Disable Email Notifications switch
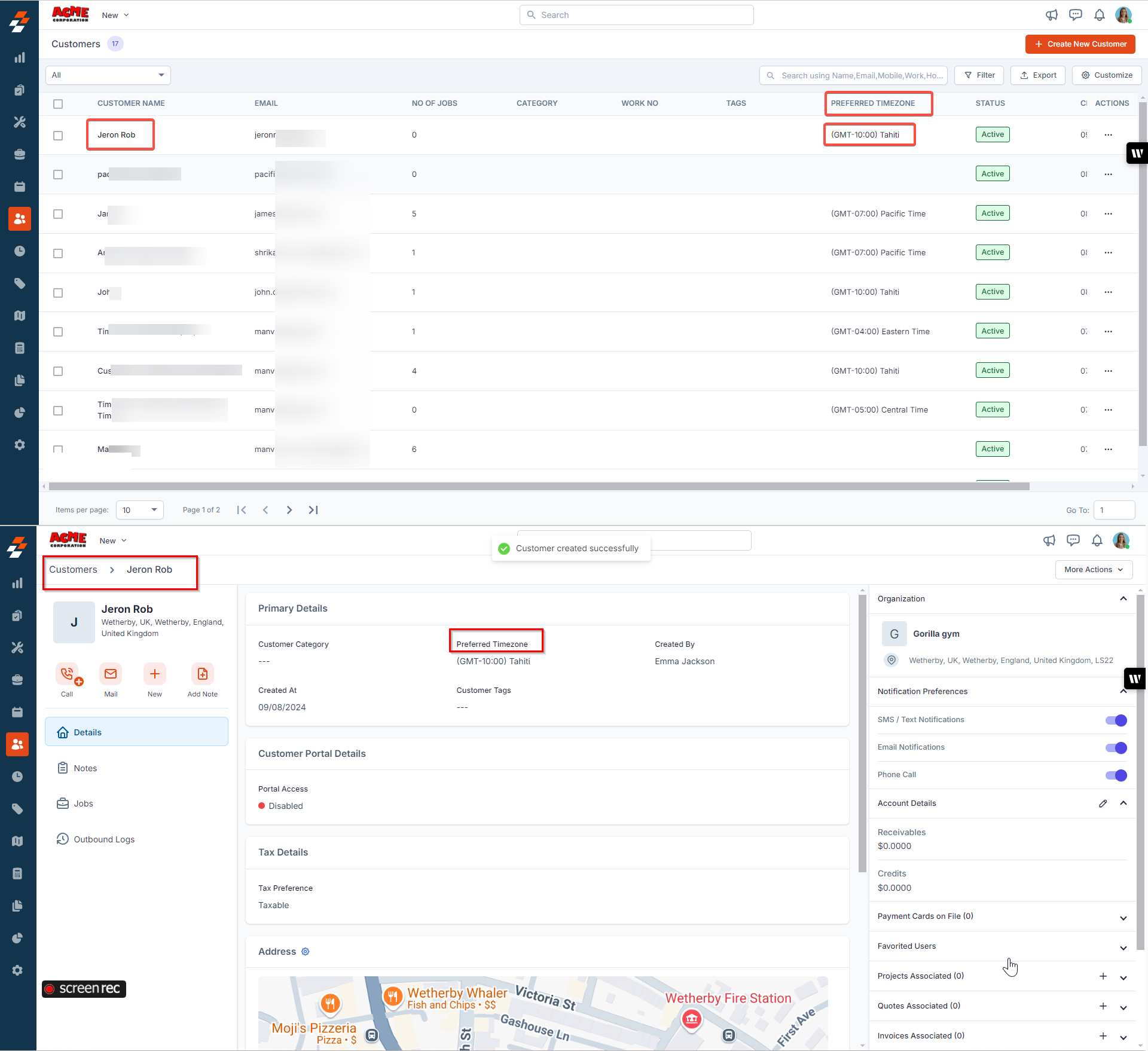Screen dimensions: 1148x1051 (1116, 748)
